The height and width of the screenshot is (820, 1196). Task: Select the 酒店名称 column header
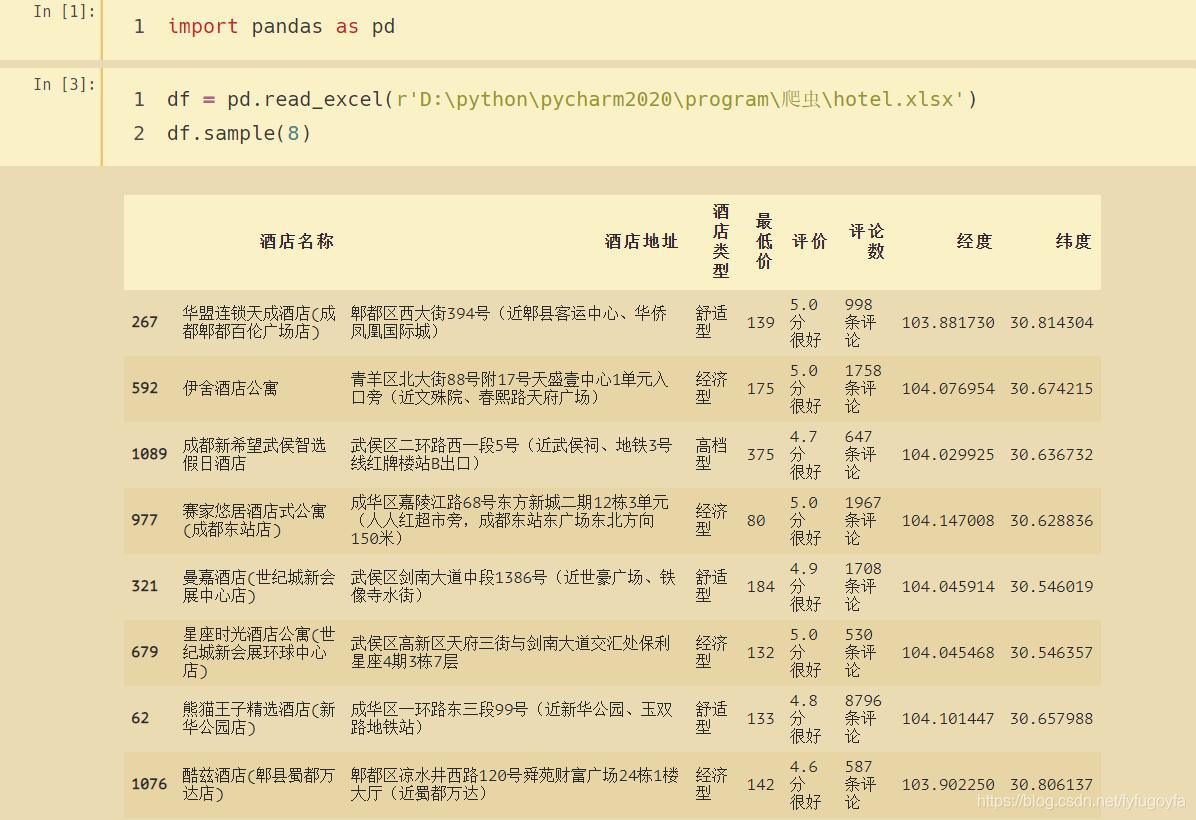point(296,242)
